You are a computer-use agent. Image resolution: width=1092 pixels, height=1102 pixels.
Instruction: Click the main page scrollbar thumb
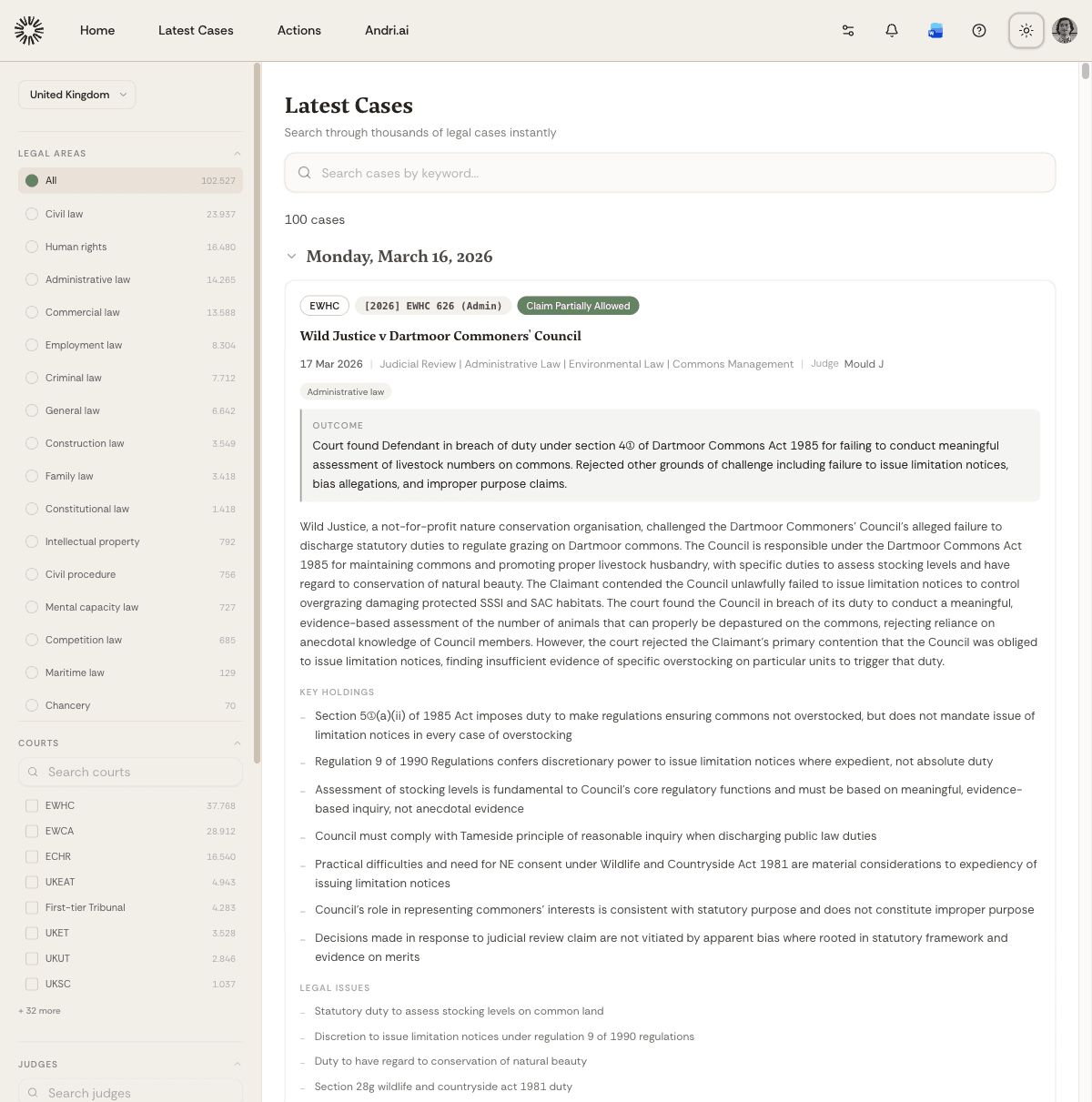(x=1085, y=71)
